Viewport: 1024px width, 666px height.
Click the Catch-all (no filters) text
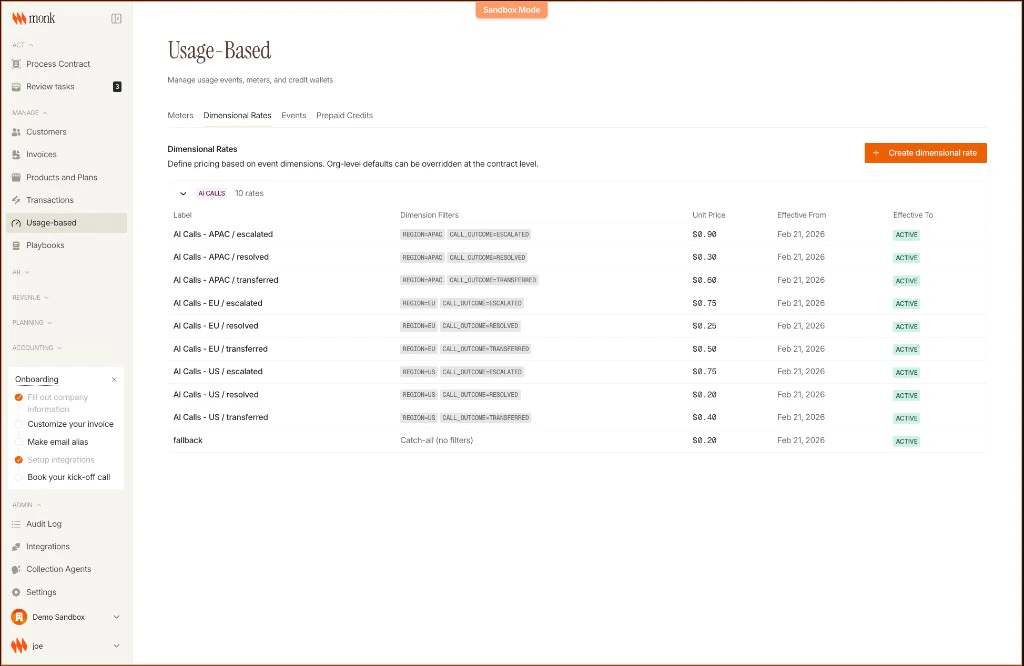[x=436, y=441]
